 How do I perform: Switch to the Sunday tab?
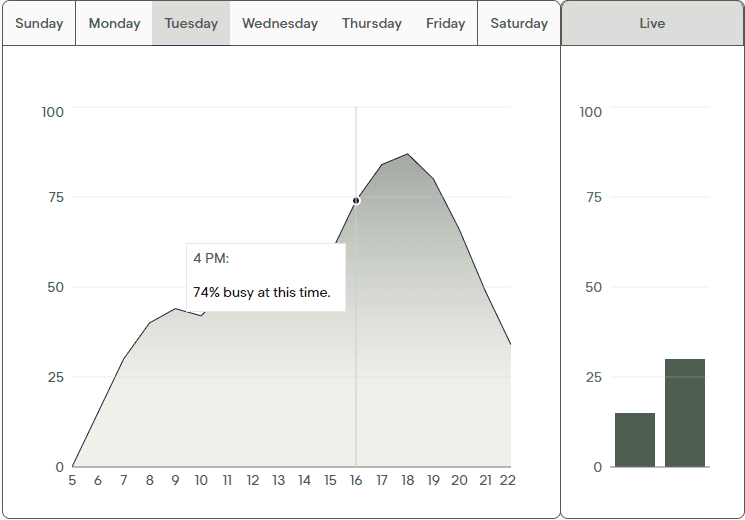(x=39, y=23)
